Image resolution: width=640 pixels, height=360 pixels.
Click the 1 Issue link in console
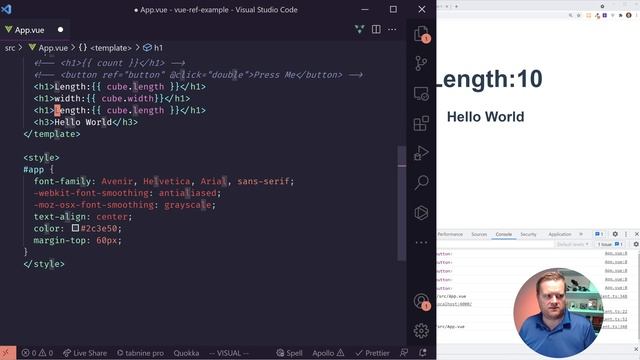610,244
